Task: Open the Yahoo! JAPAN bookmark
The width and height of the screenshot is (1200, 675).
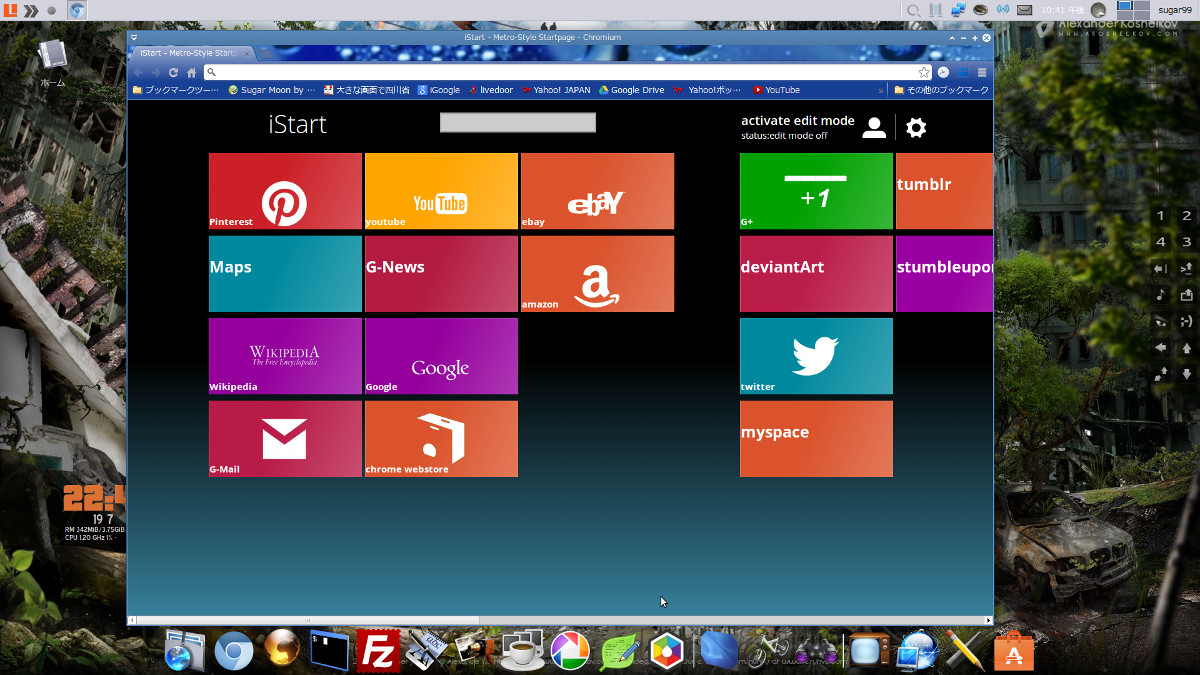Action: pyautogui.click(x=556, y=90)
